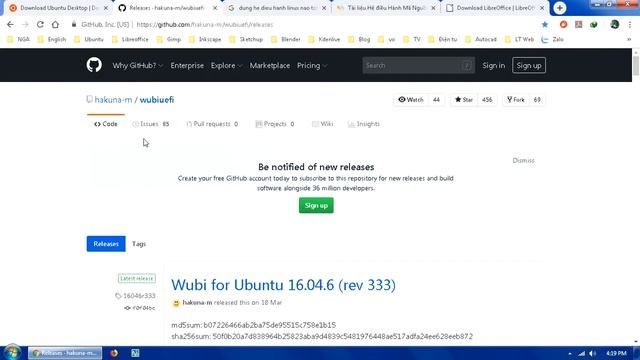Click the commit hash under the tag
The height and width of the screenshot is (360, 640).
(140, 308)
